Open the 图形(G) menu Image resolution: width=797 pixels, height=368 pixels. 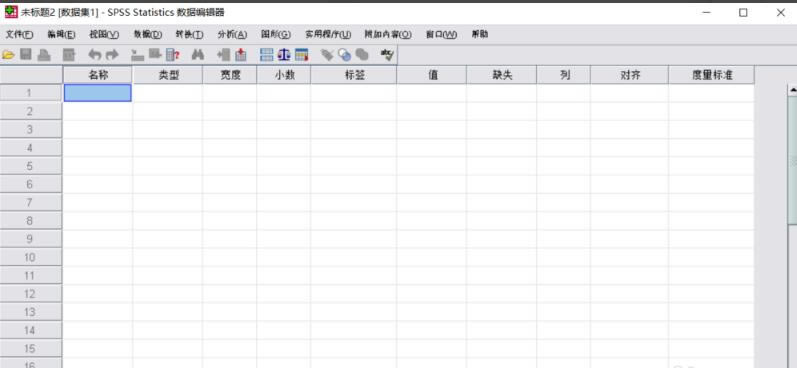tap(276, 35)
